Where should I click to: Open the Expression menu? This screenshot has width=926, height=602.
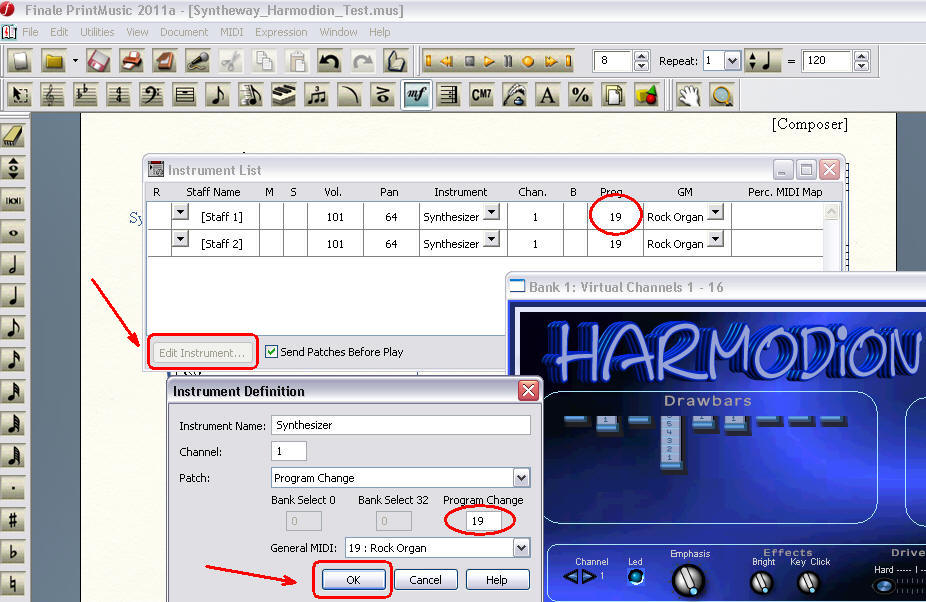[x=281, y=32]
